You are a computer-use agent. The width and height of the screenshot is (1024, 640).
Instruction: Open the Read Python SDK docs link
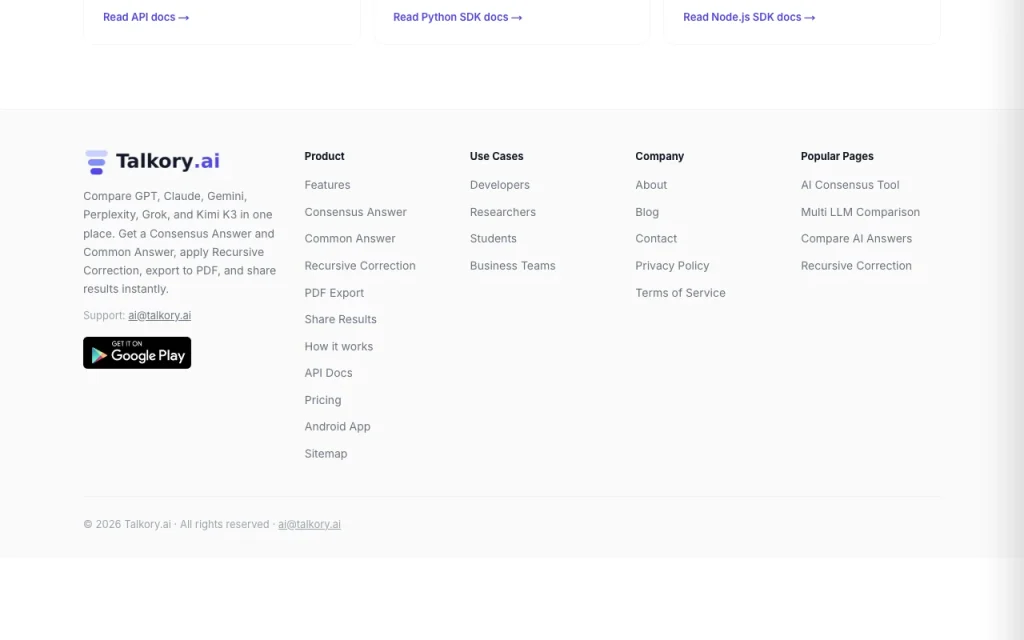point(457,17)
